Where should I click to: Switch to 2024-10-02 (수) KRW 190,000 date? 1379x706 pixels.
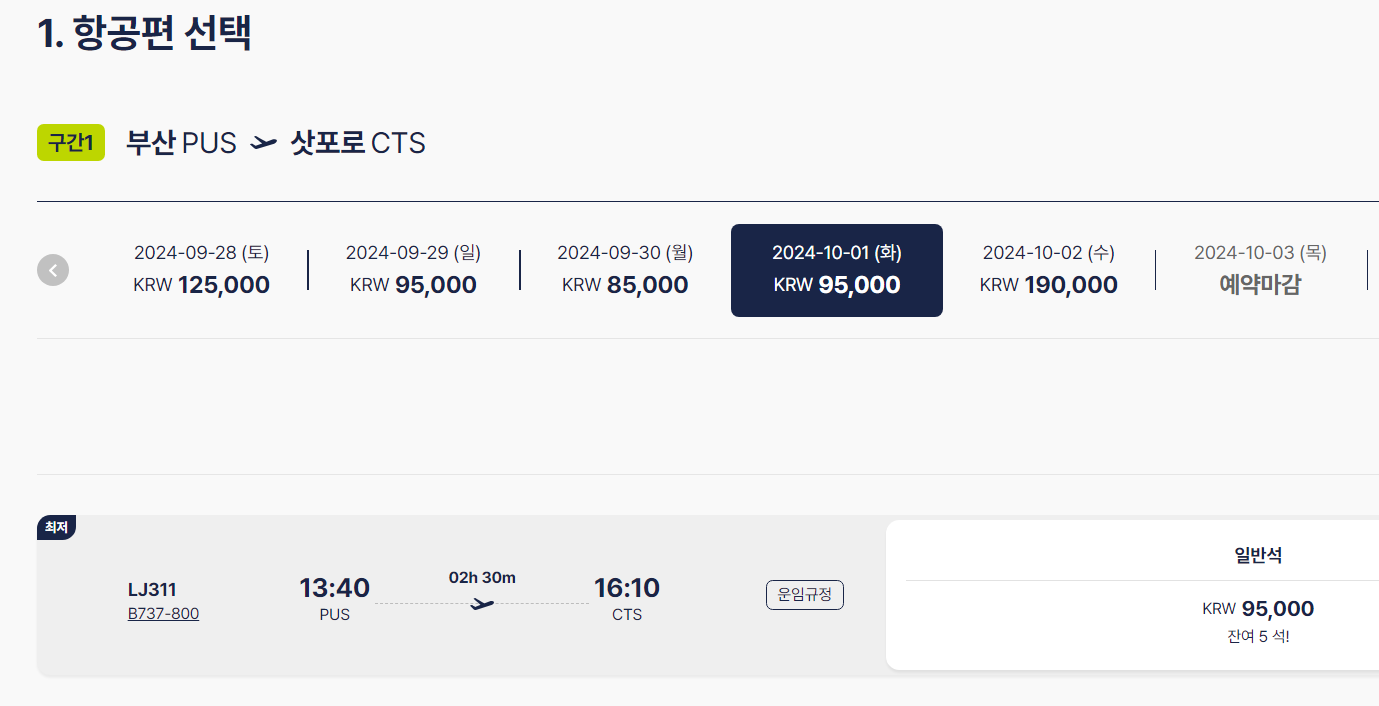[x=1049, y=270]
